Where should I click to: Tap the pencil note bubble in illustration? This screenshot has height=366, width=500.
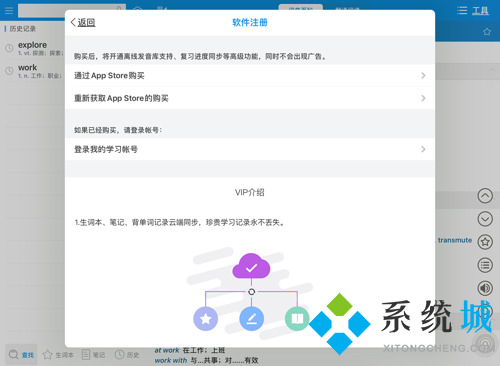point(252,319)
